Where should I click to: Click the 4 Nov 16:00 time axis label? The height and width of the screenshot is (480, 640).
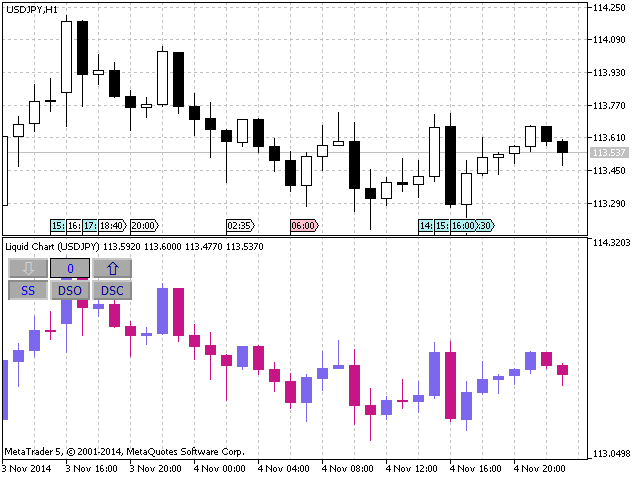[476, 468]
